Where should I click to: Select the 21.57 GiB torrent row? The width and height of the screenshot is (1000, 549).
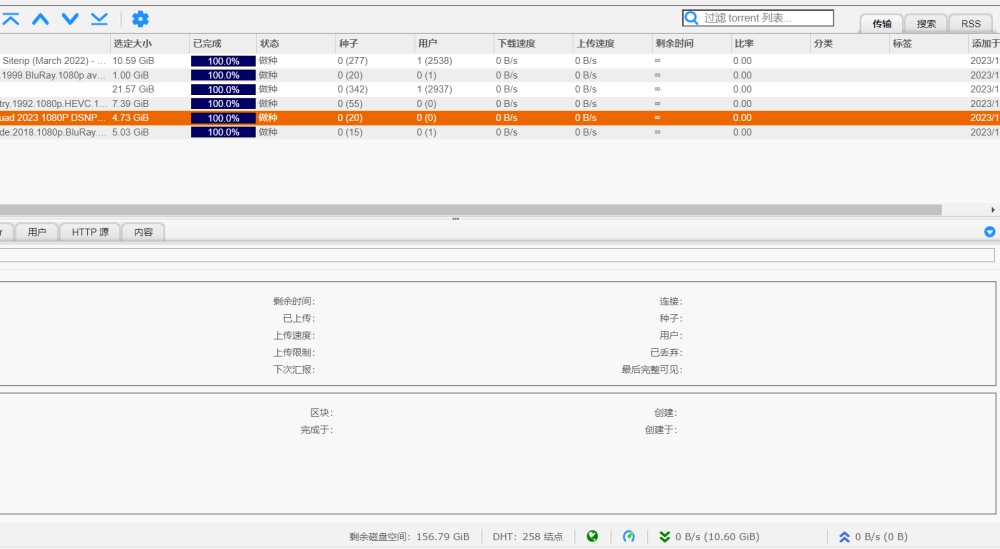500,89
